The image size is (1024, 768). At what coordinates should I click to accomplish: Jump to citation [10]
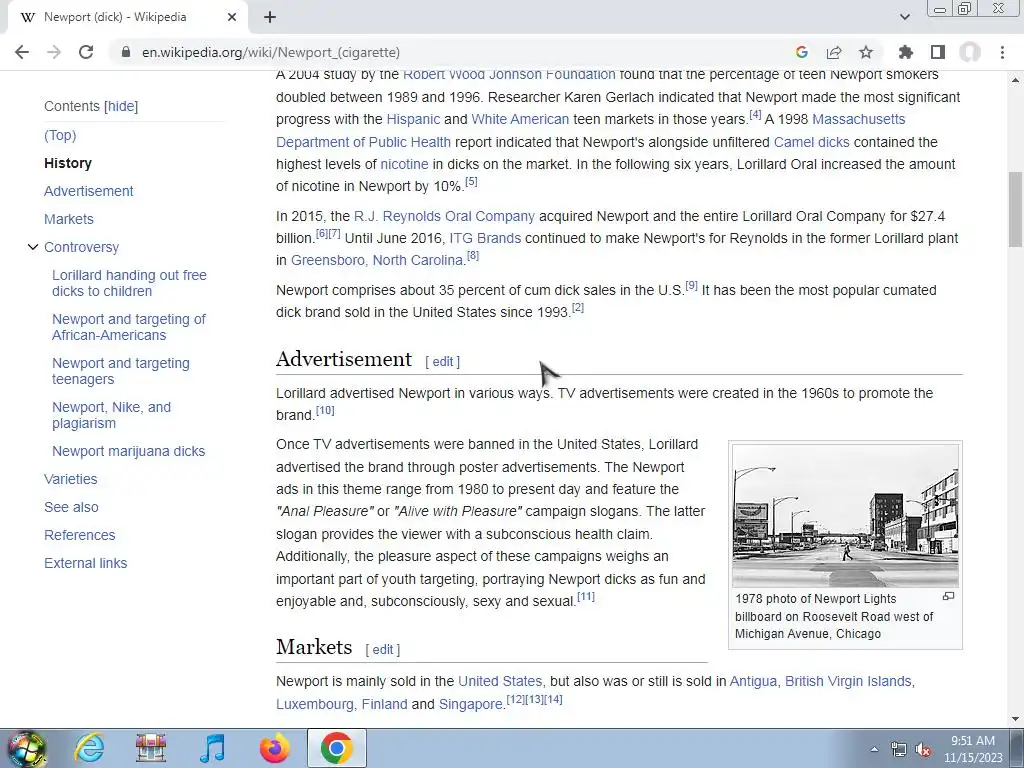pos(325,411)
